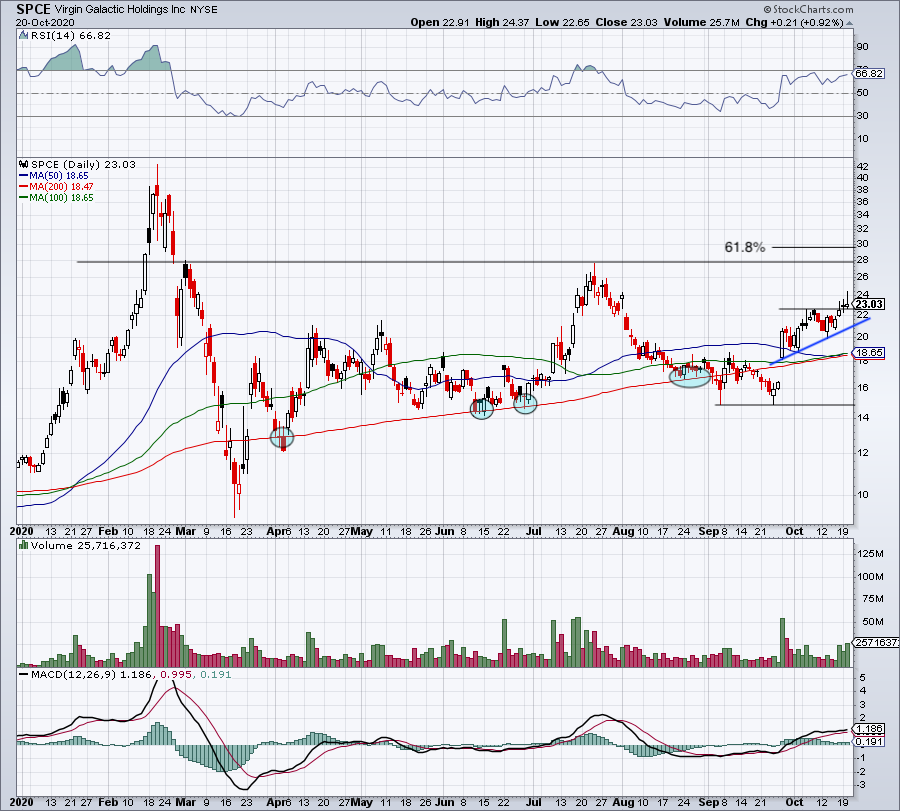Viewport: 900px width, 811px height.
Task: Click the 90 label on RSI axis
Action: coord(863,47)
